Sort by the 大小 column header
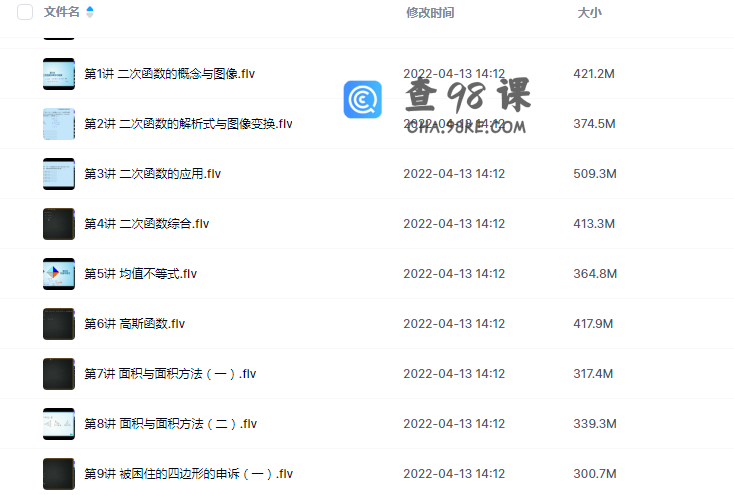This screenshot has height=495, width=734. click(589, 13)
